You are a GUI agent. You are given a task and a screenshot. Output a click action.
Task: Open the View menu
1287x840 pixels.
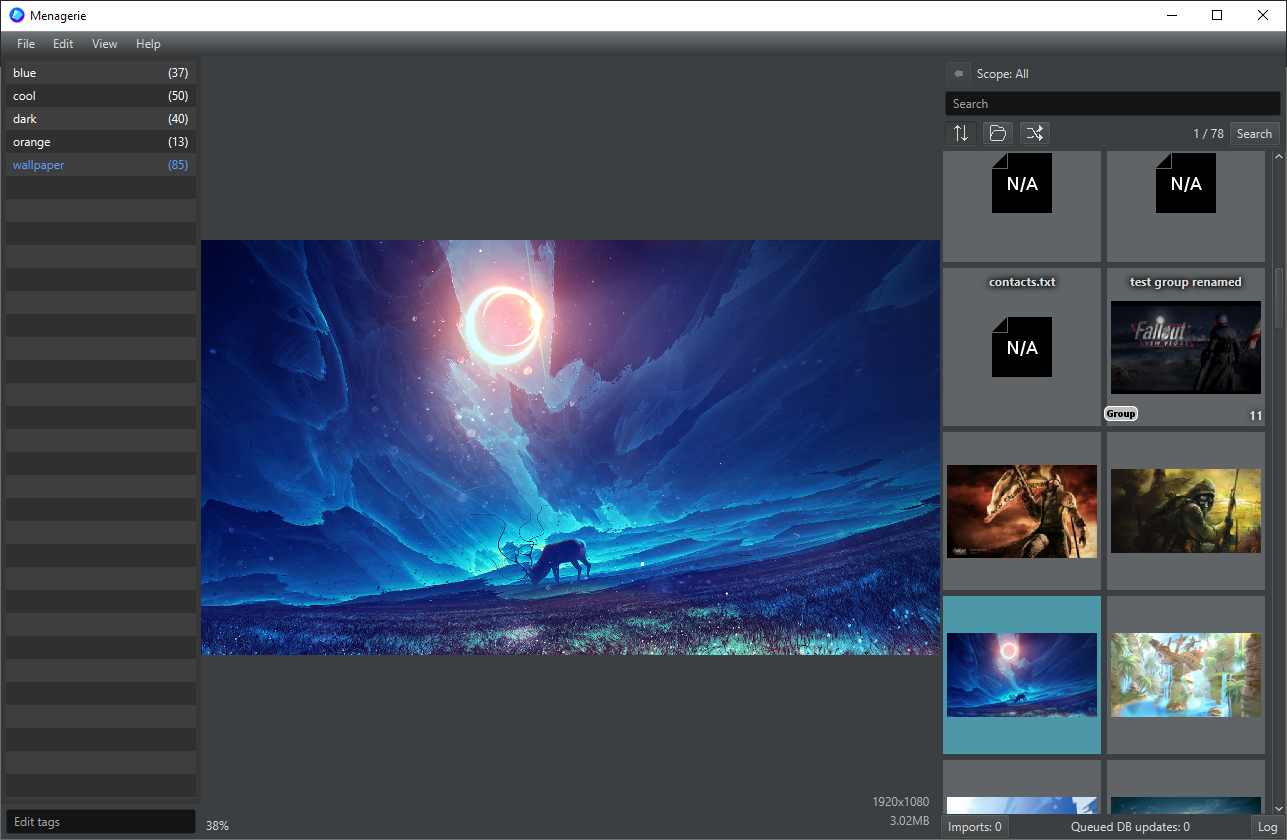click(x=105, y=44)
